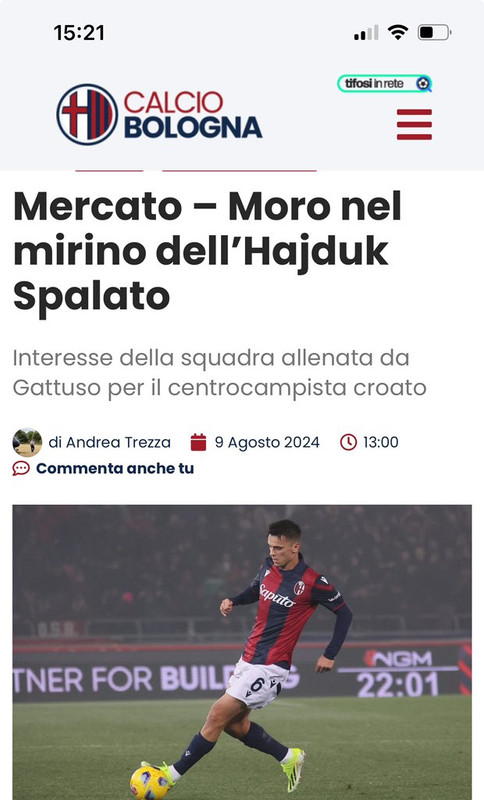
Task: Tap the comment speech bubble icon
Action: 21,468
